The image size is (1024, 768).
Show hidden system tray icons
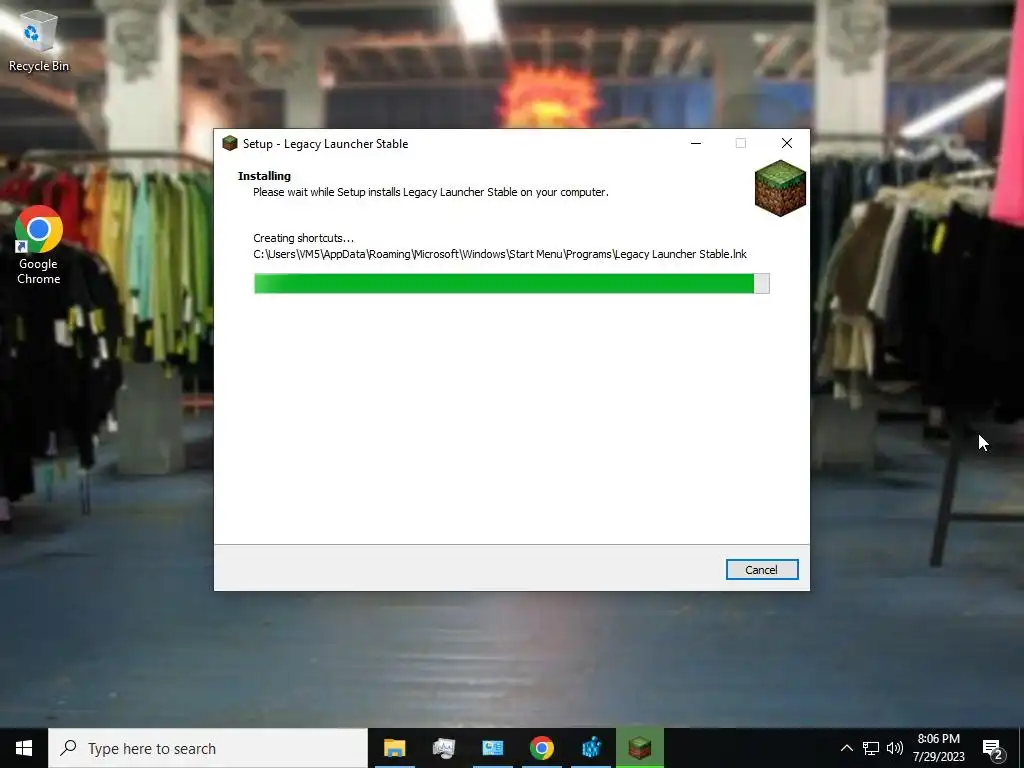pyautogui.click(x=846, y=748)
